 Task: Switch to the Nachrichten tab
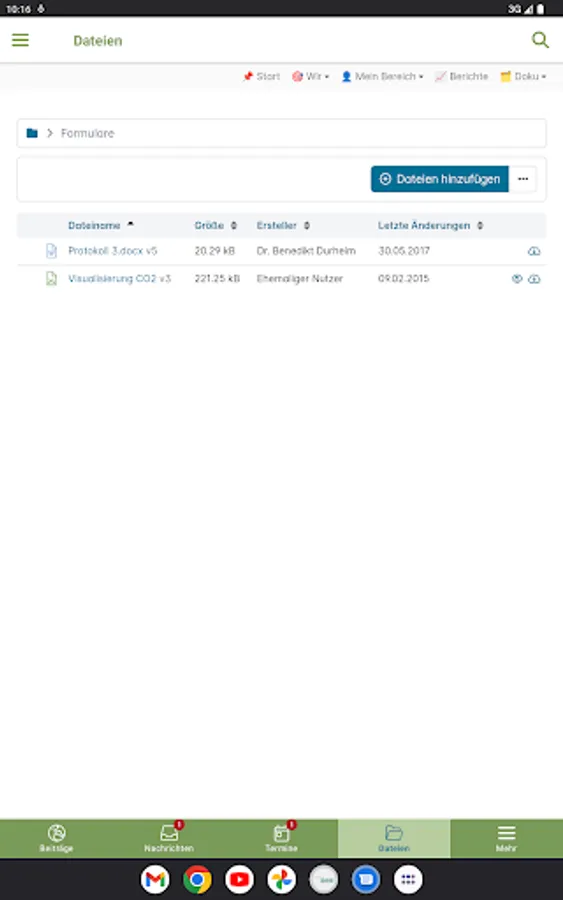pyautogui.click(x=169, y=839)
